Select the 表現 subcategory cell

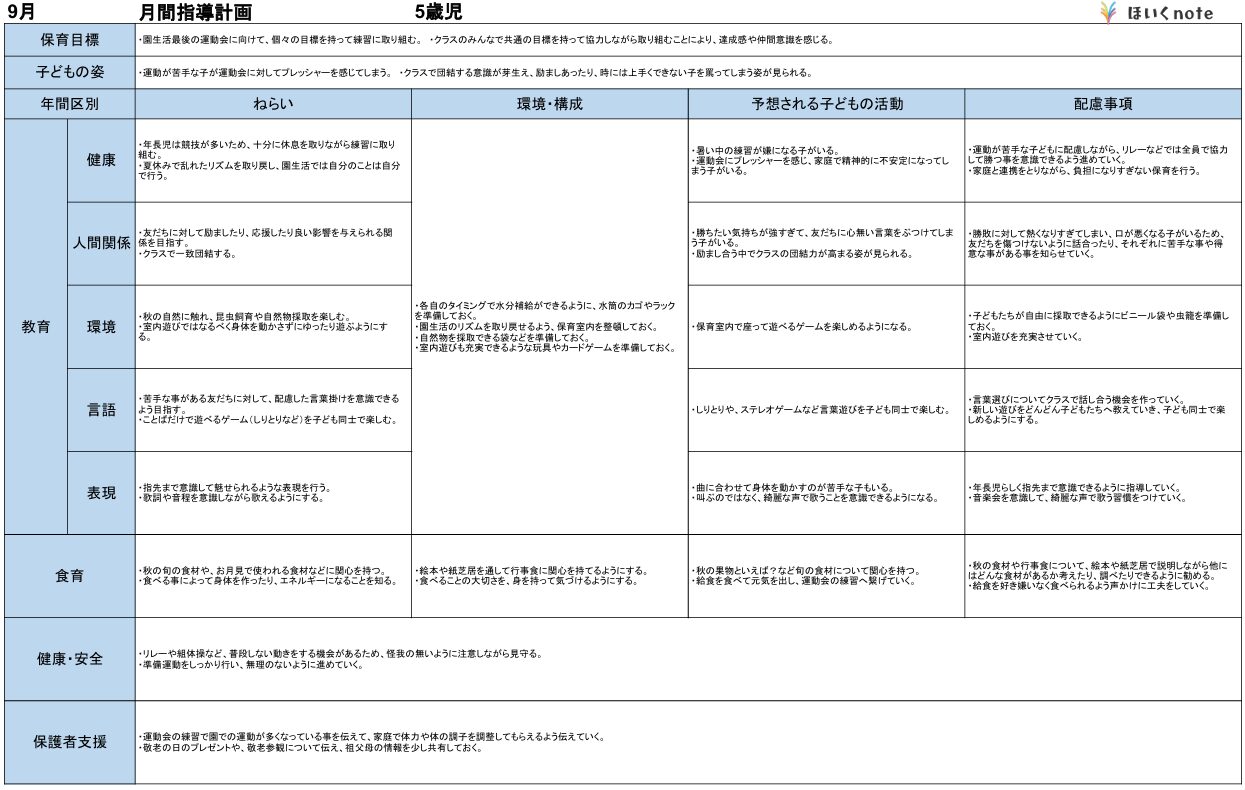point(101,493)
